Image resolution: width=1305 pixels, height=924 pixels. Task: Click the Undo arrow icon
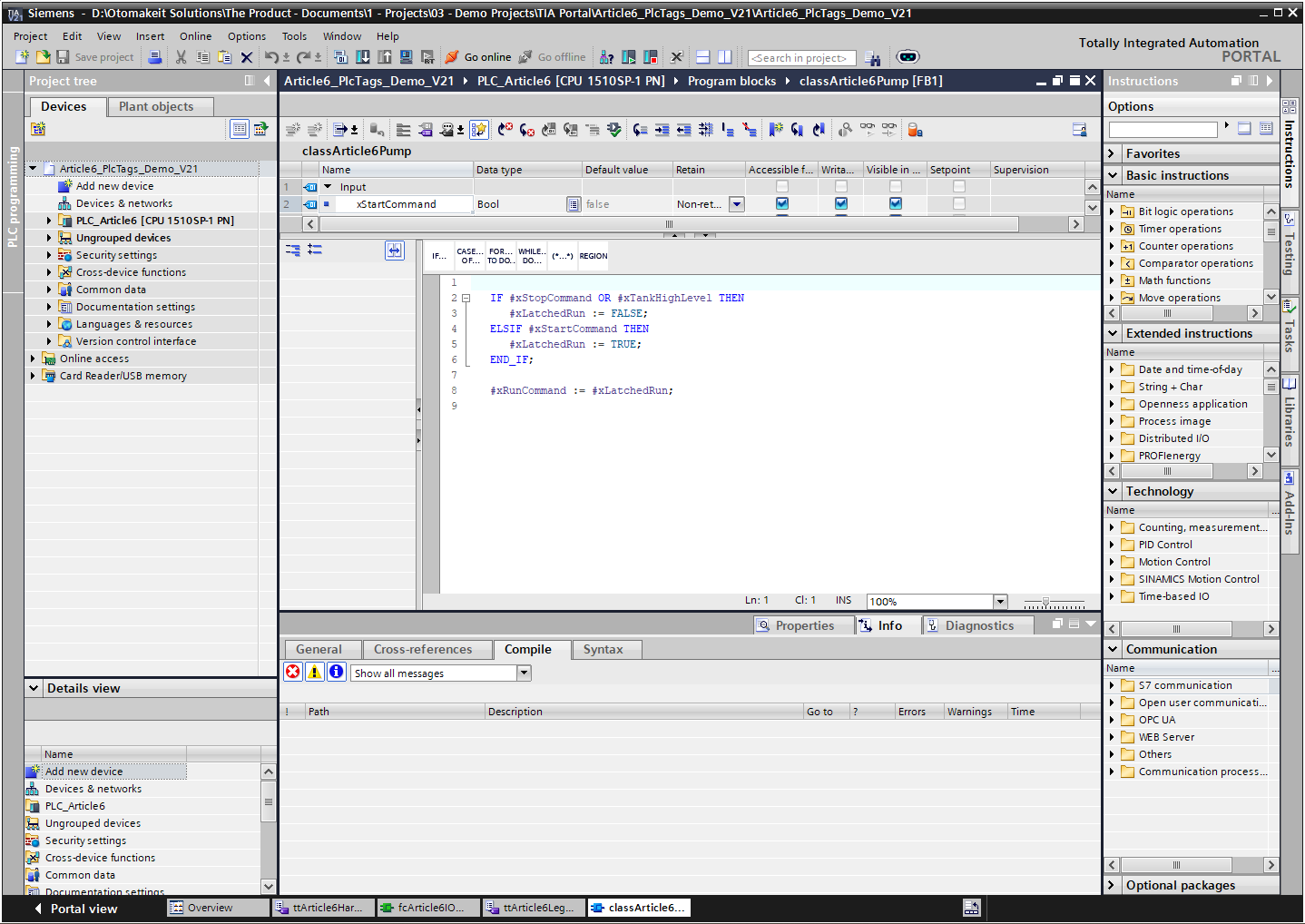270,57
